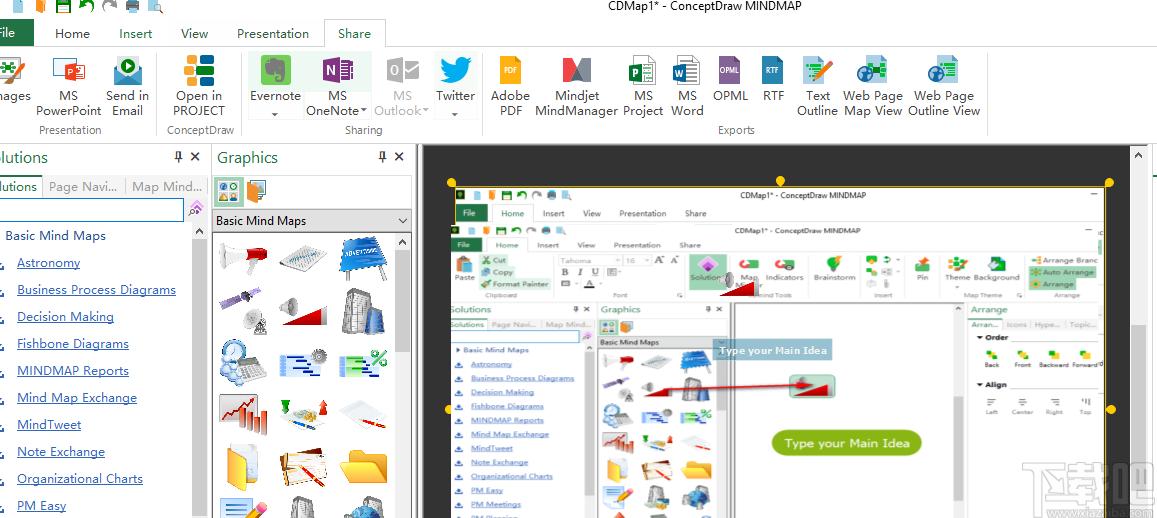Viewport: 1157px width, 518px height.
Task: Export as Web Page Map View
Action: (873, 86)
